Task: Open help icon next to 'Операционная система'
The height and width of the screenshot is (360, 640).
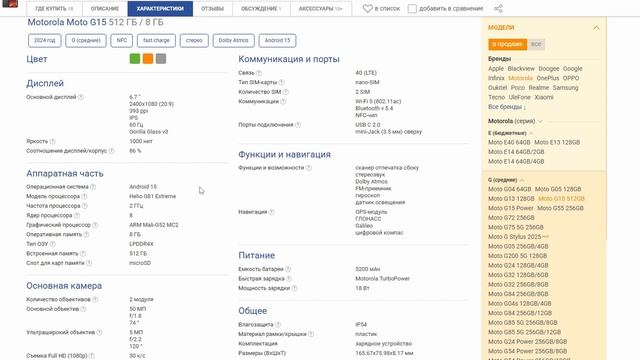Action: [93, 187]
